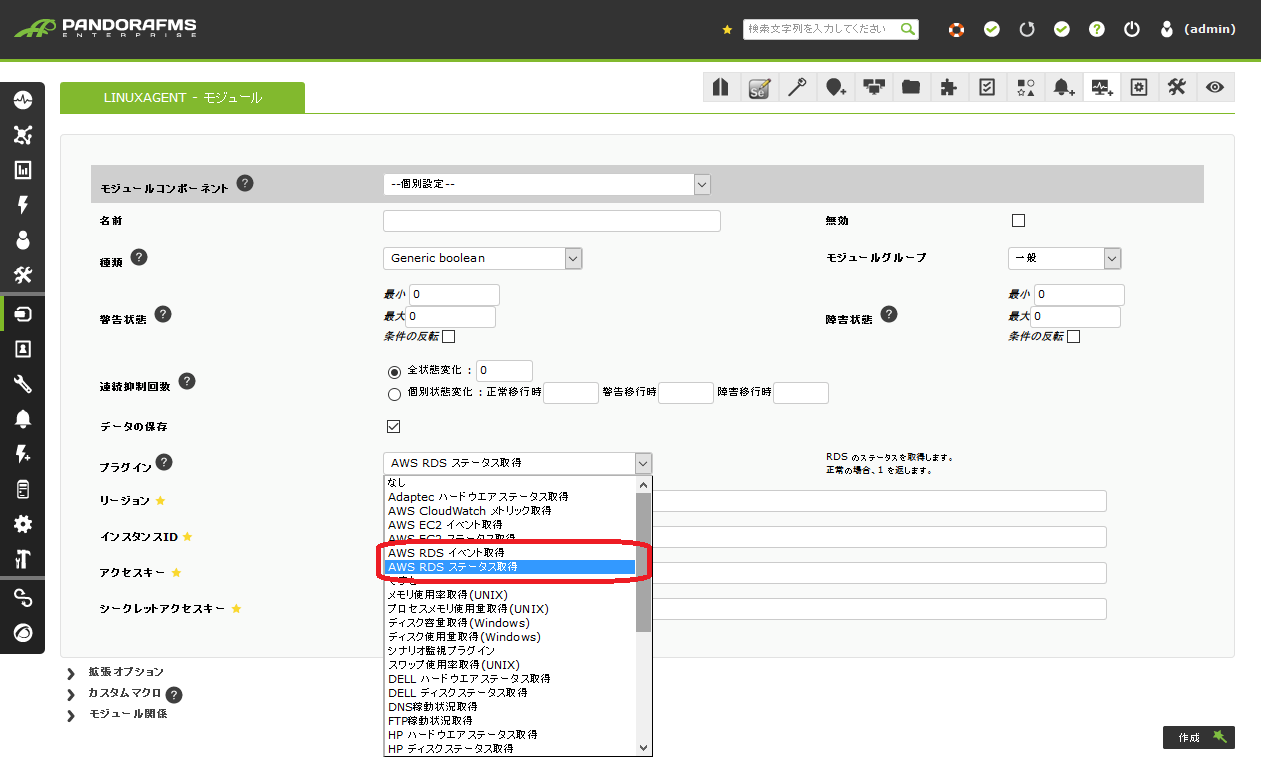
Task: Toggle 条件の反転 checkbox under 警告状態
Action: (449, 337)
